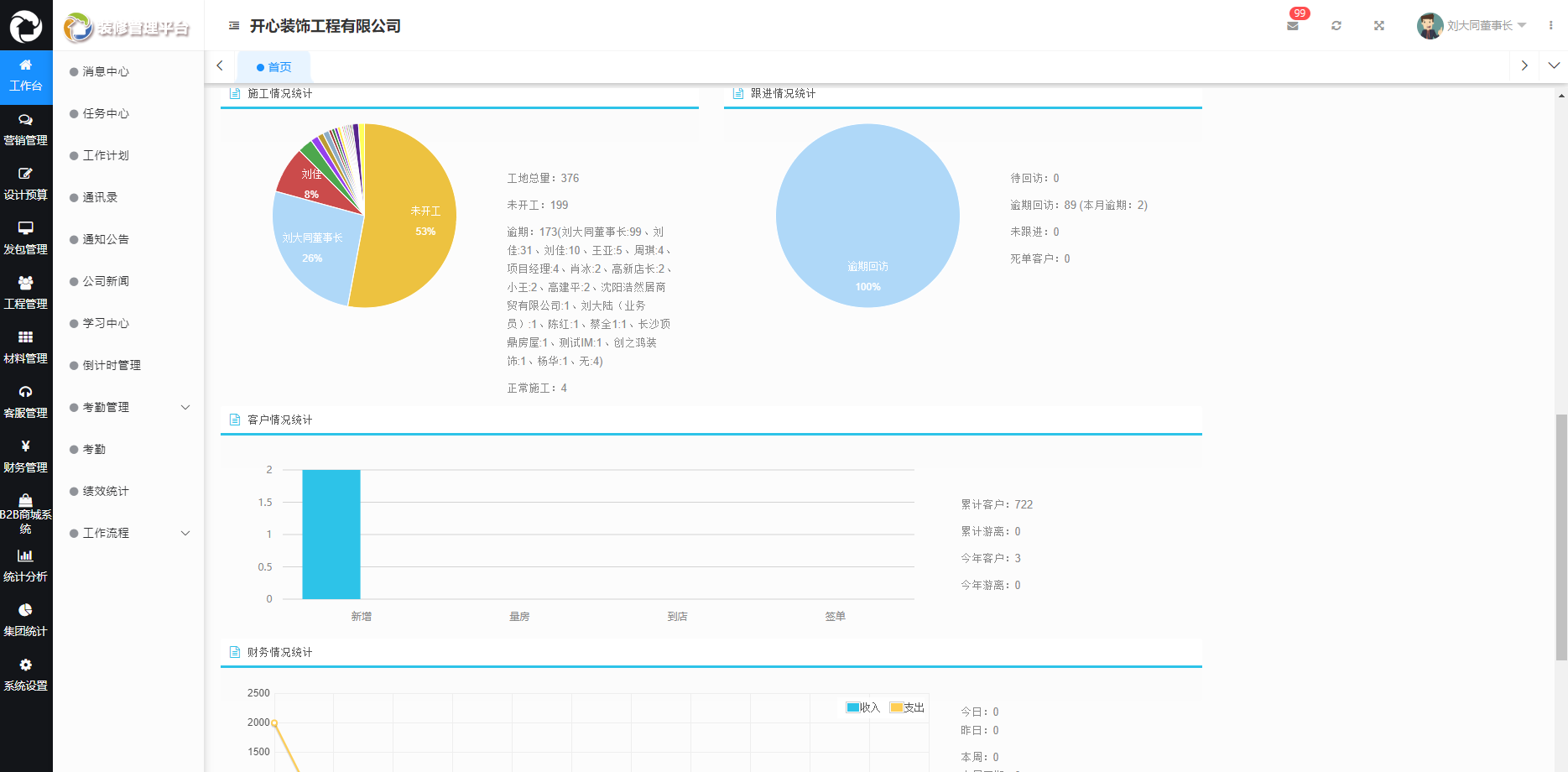Image resolution: width=1568 pixels, height=772 pixels.
Task: Open 统计分析 chart icon module
Action: click(26, 566)
